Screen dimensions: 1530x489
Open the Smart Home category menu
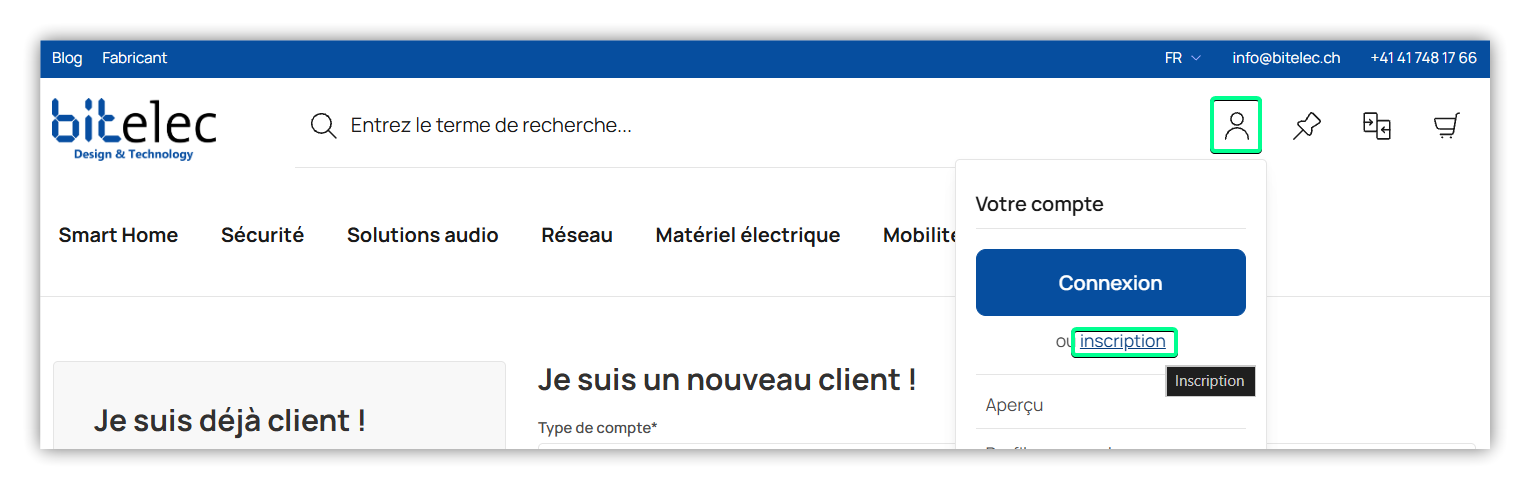pos(118,235)
